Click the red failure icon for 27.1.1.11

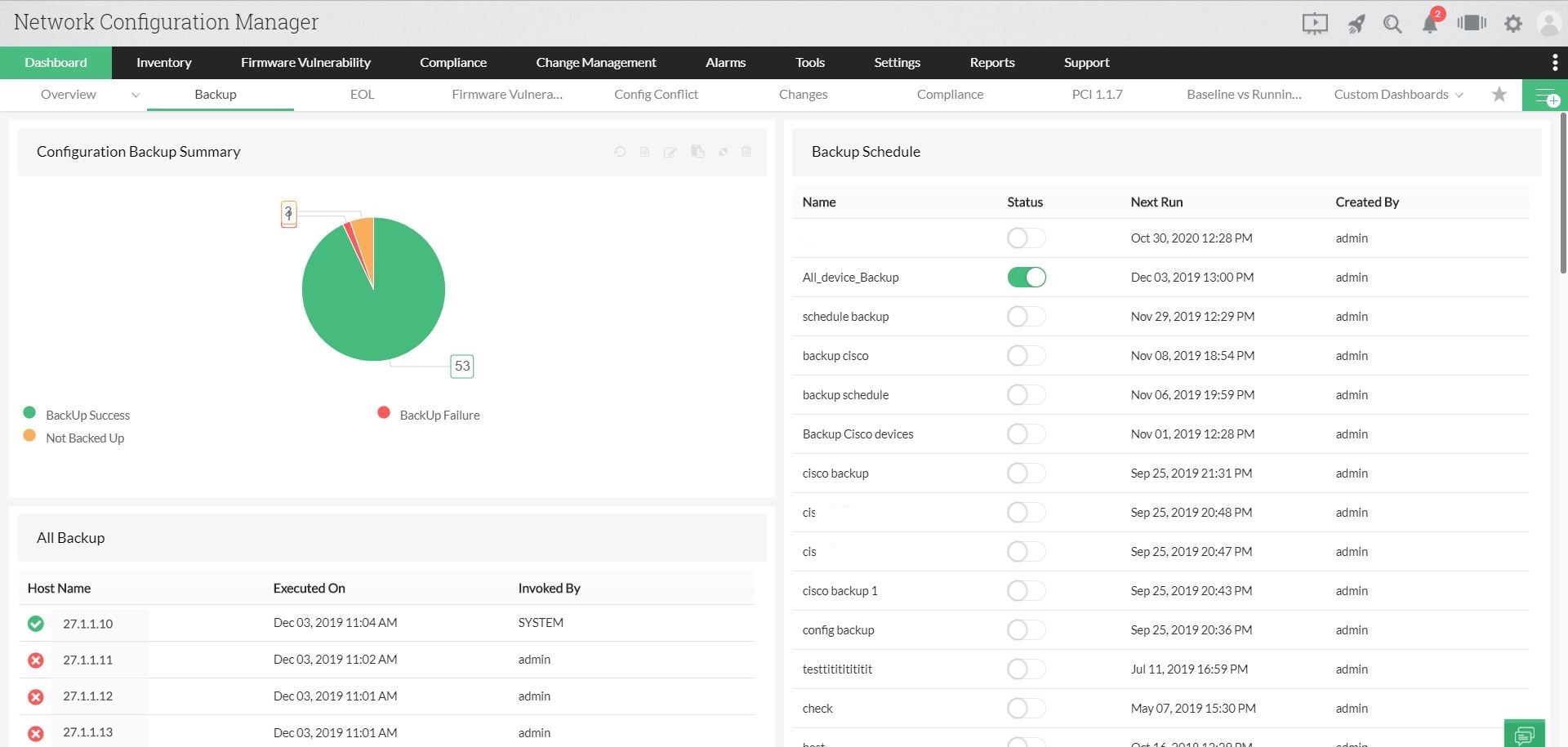(x=36, y=660)
